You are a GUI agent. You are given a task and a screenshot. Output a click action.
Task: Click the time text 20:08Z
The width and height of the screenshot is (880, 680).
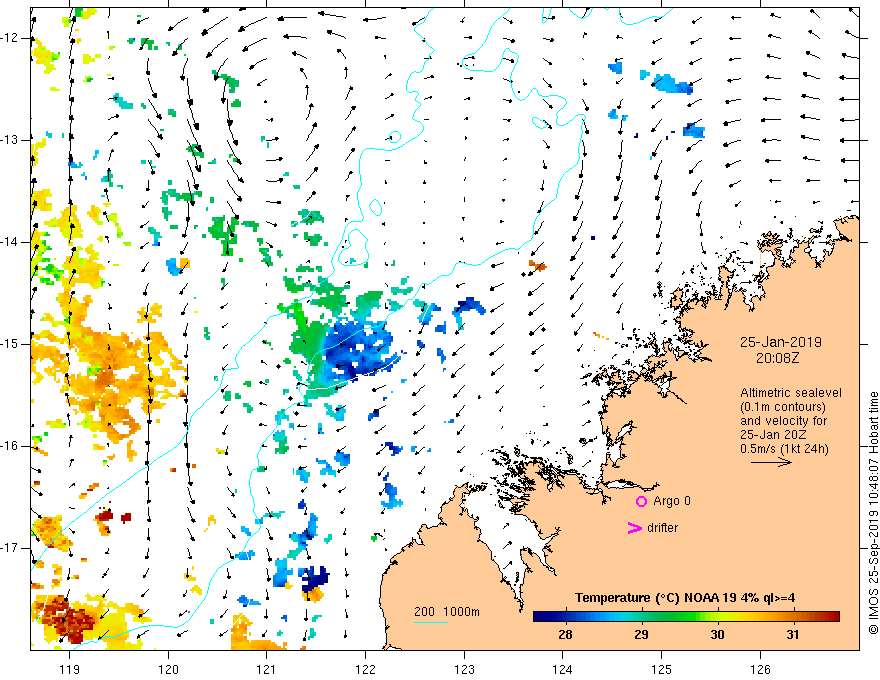click(x=777, y=357)
